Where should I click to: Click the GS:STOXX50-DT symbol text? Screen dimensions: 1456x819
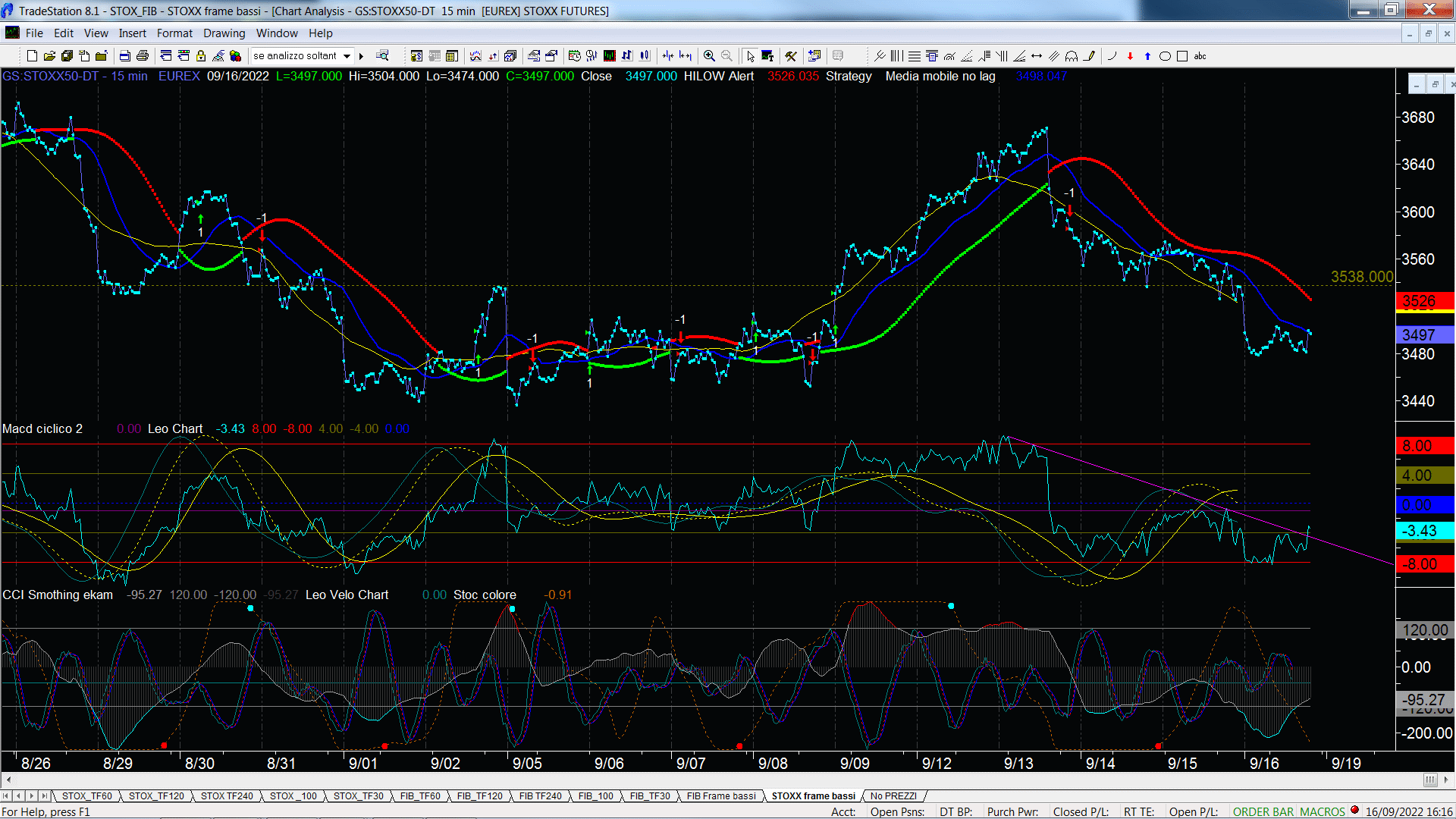point(50,76)
